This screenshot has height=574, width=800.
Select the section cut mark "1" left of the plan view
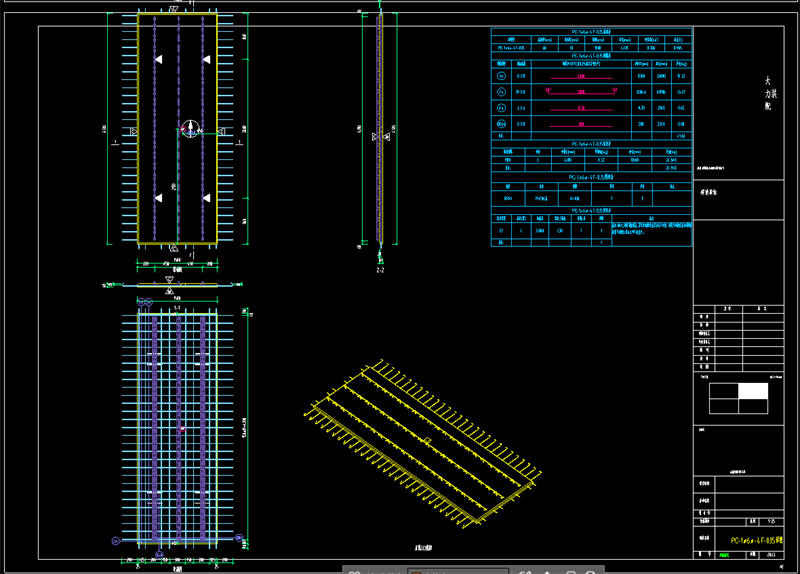[115, 142]
